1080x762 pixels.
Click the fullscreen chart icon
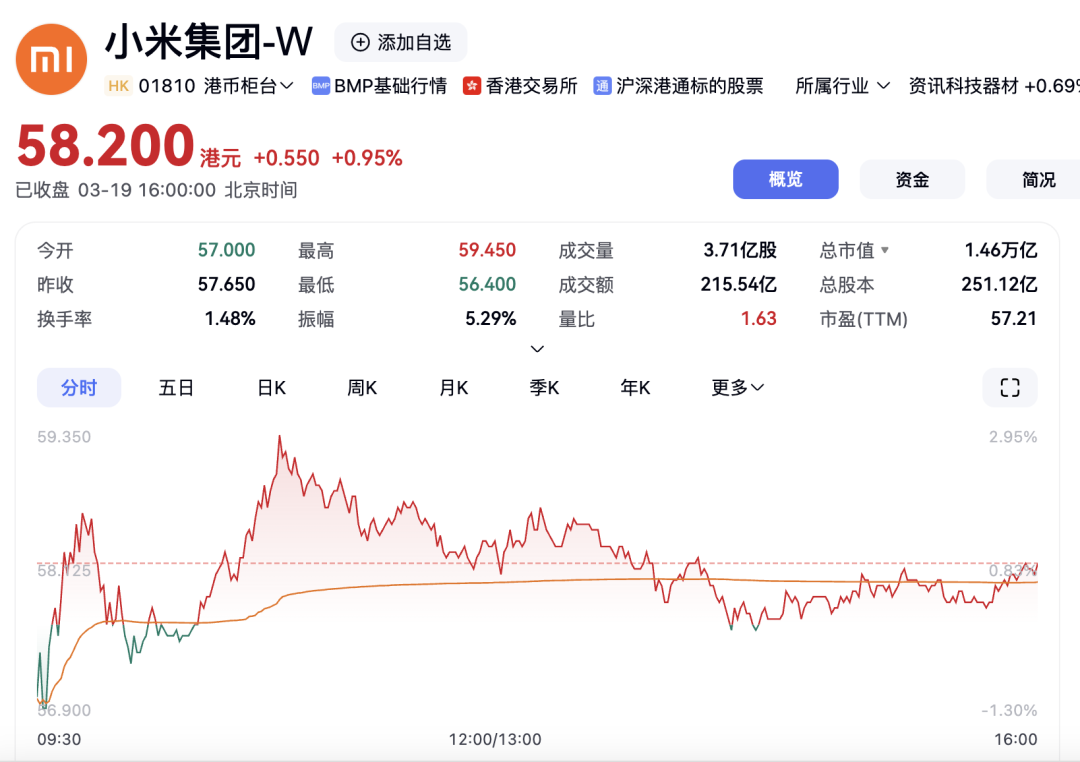tap(1010, 388)
